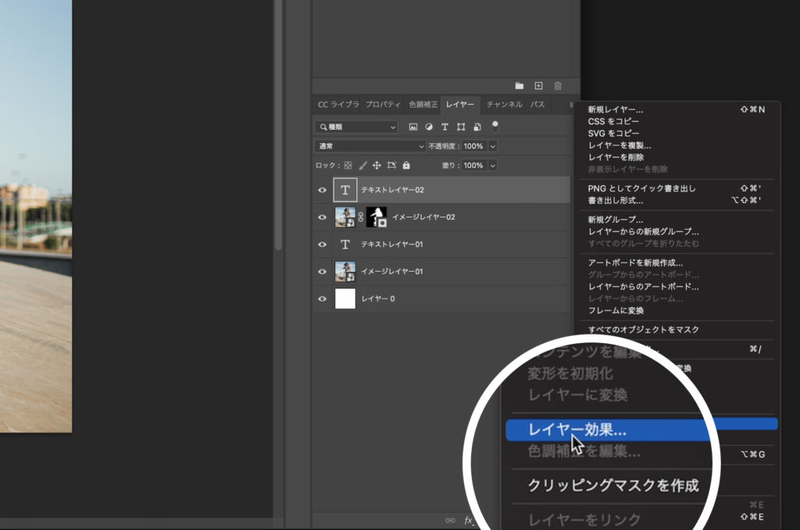Select layer name イメージレイヤー01
800x530 pixels.
click(x=392, y=271)
